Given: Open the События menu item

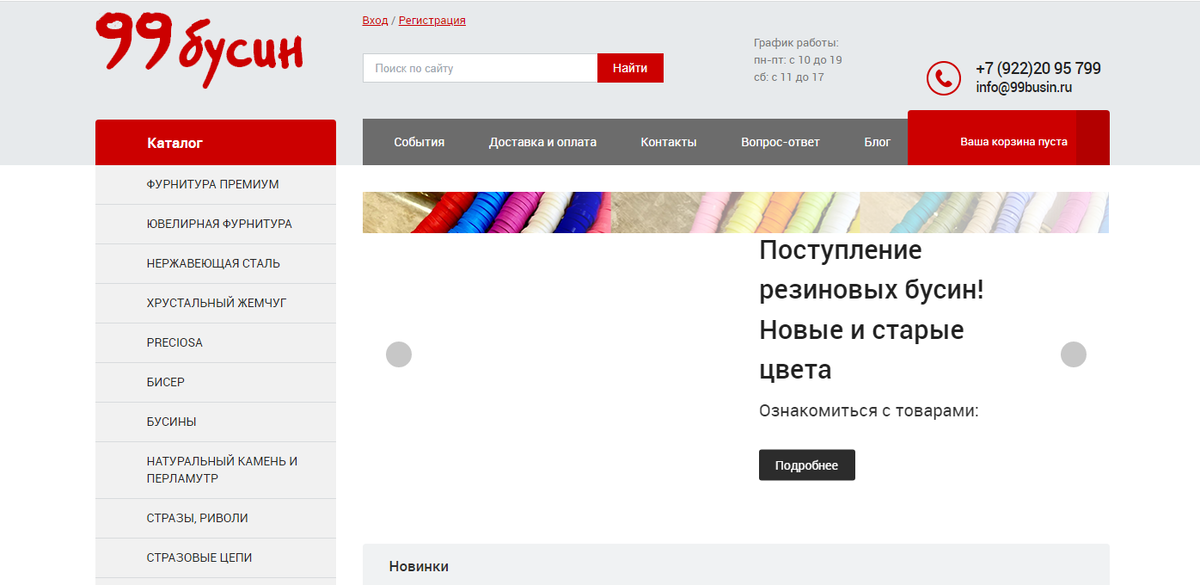Looking at the screenshot, I should click(419, 142).
